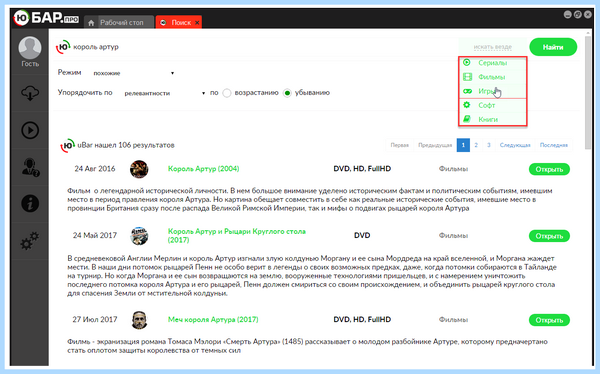Screen dimensions: 600x374
Task: Switch to the Поиск tab
Action: click(179, 22)
